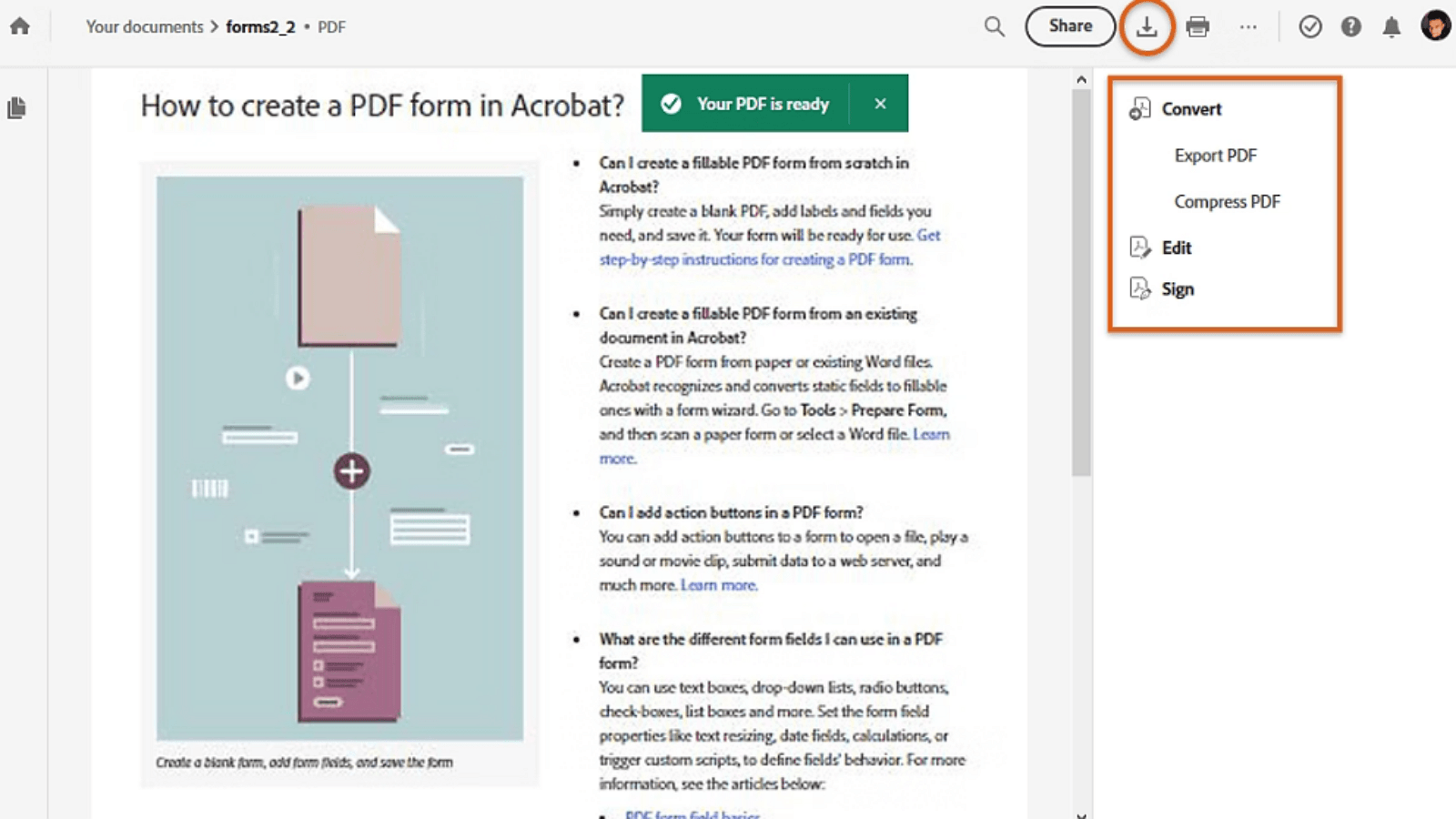1456x819 pixels.
Task: Click the form creation illustration image
Action: pyautogui.click(x=339, y=458)
